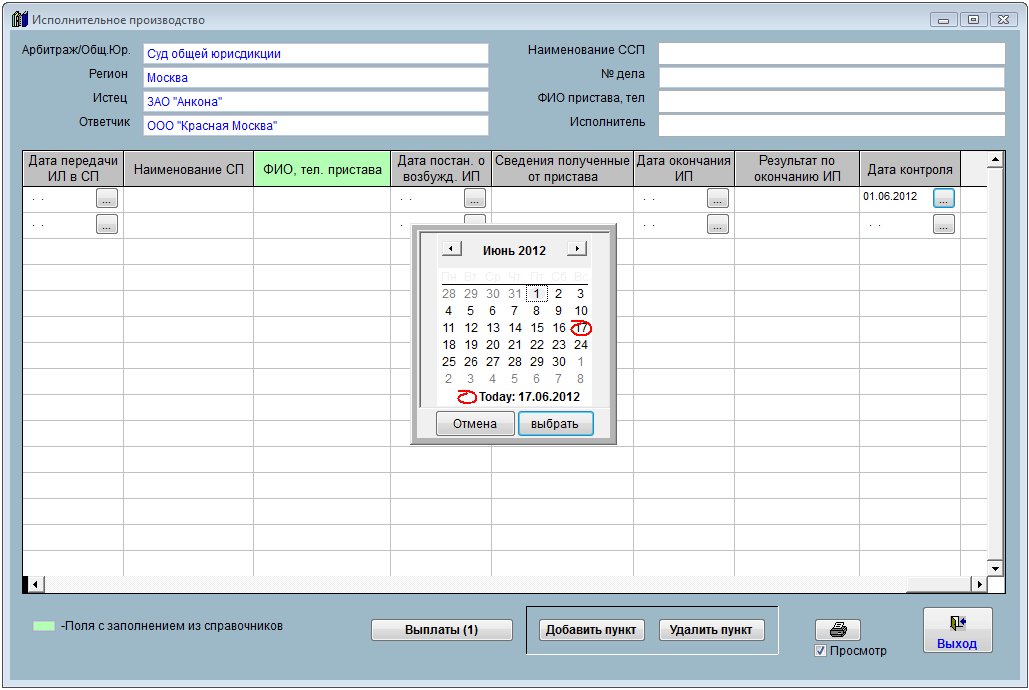Click the Наименование СП column header
This screenshot has height=690, width=1029.
[188, 169]
